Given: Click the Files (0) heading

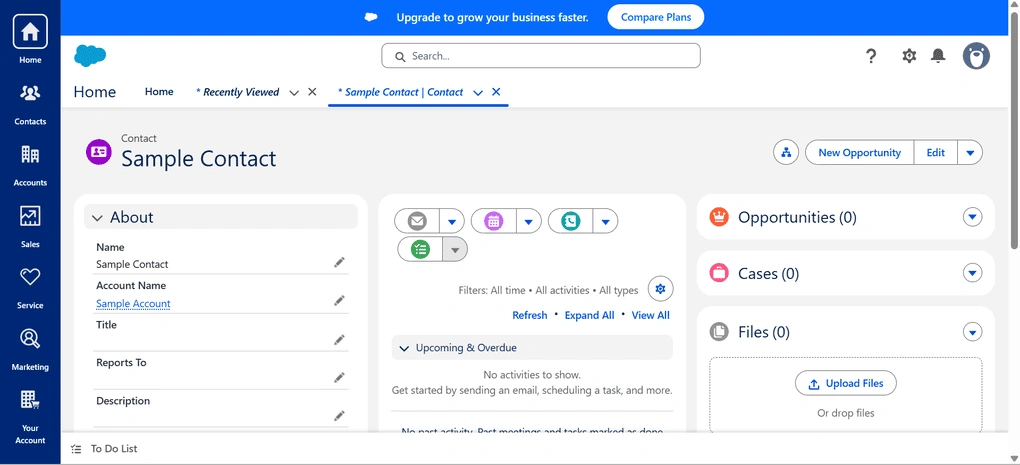Looking at the screenshot, I should pos(764,332).
